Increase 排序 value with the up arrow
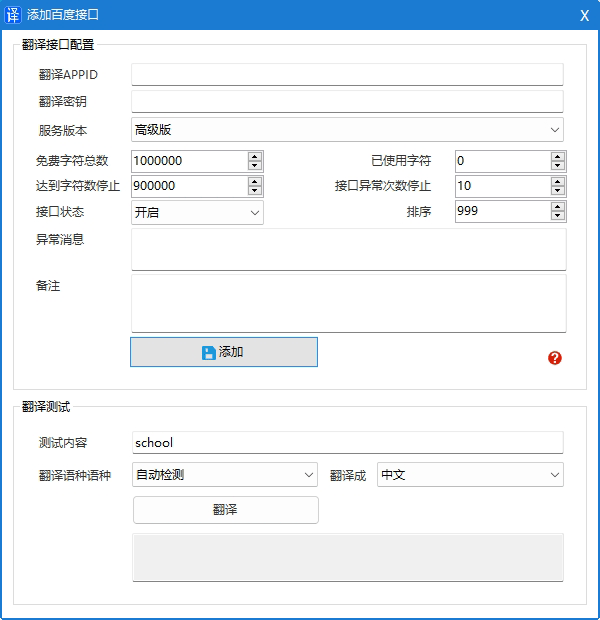Viewport: 600px width, 620px height. [558, 207]
